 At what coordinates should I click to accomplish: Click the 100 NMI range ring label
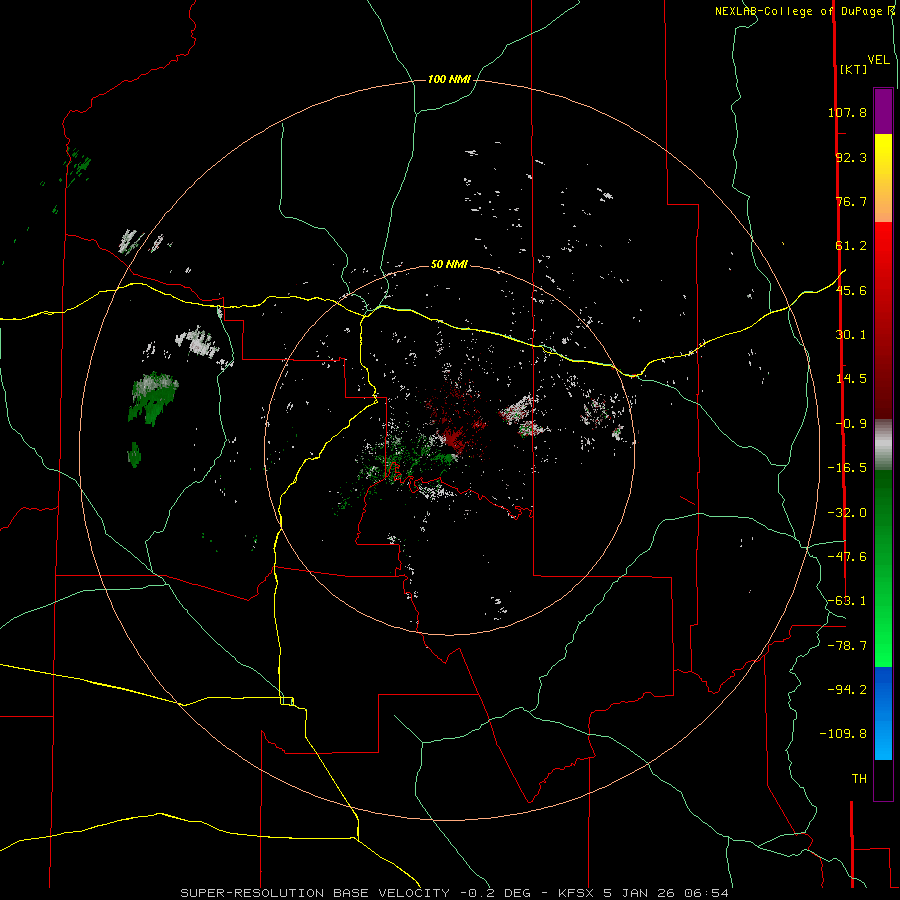pyautogui.click(x=449, y=79)
